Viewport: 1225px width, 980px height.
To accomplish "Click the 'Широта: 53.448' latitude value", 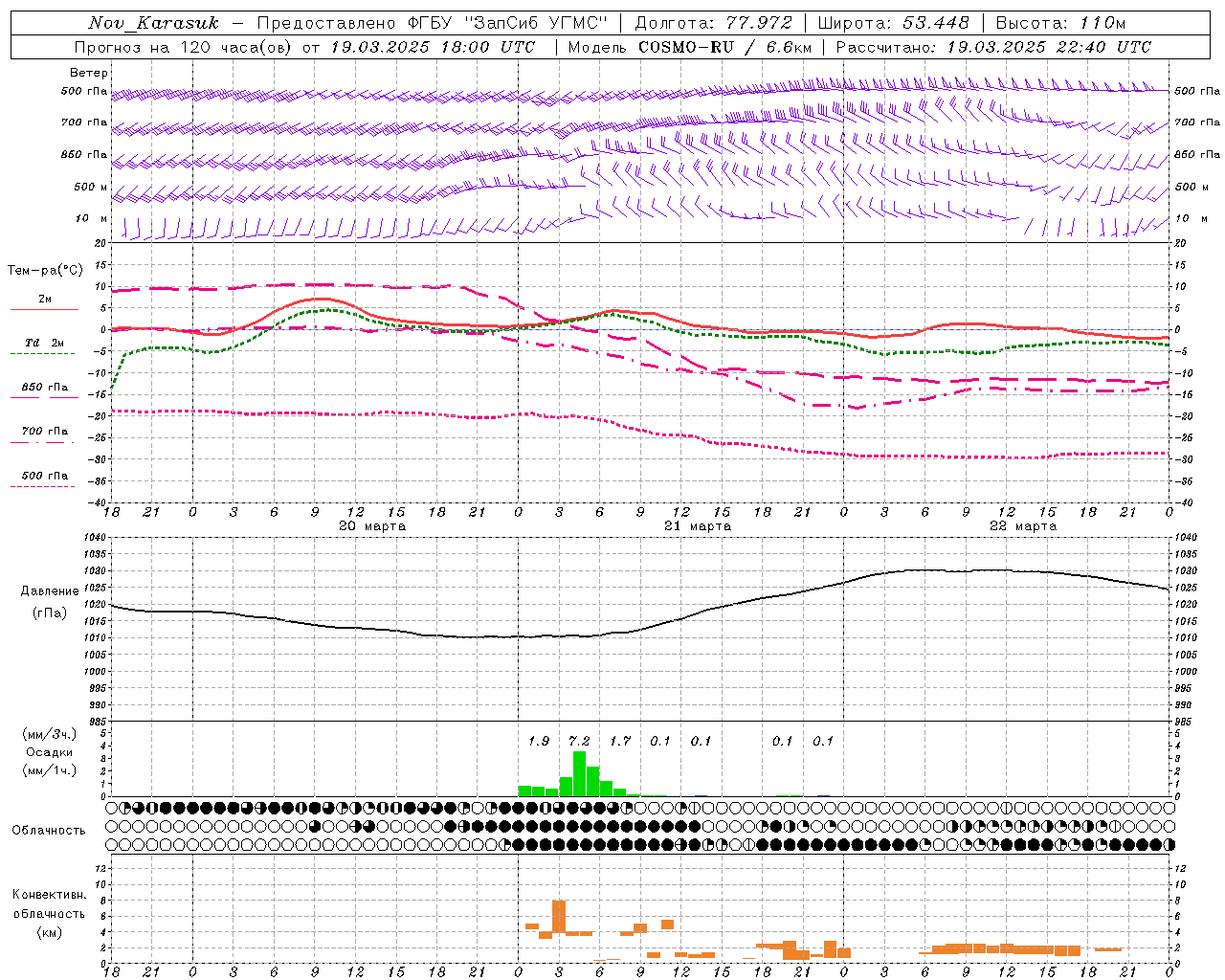I will tap(893, 23).
